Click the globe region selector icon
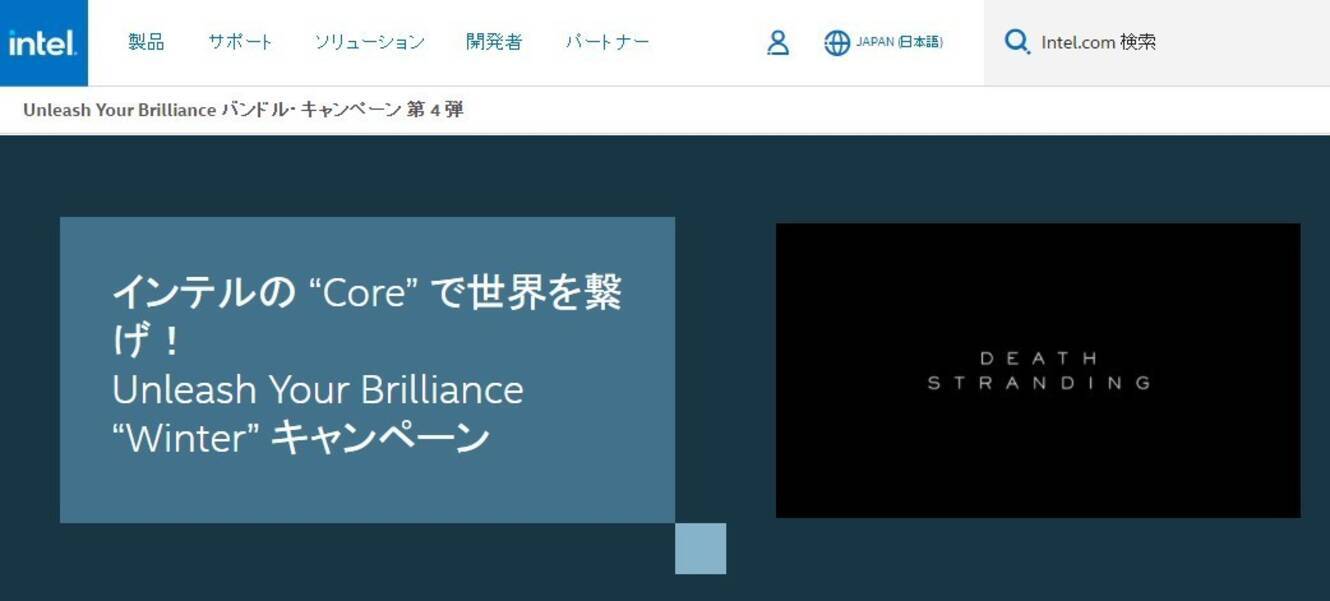This screenshot has width=1330, height=601. point(837,43)
